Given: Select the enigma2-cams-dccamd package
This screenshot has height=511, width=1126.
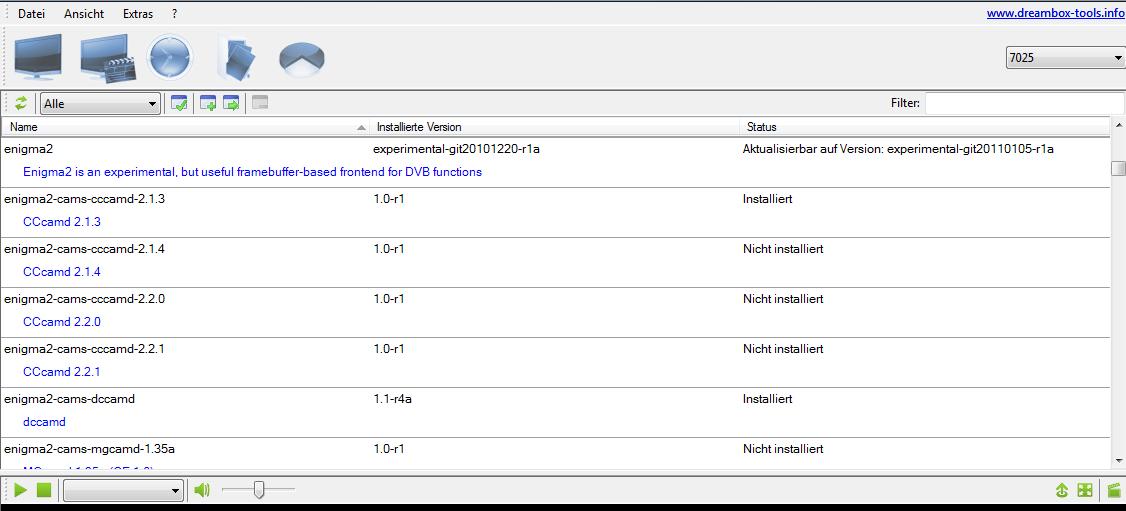Looking at the screenshot, I should 555,413.
